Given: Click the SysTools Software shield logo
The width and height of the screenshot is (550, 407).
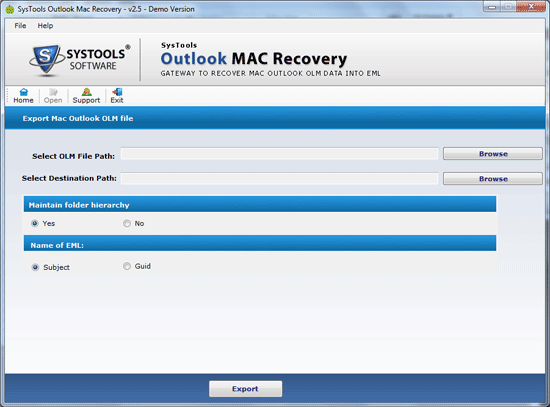Looking at the screenshot, I should (x=45, y=59).
